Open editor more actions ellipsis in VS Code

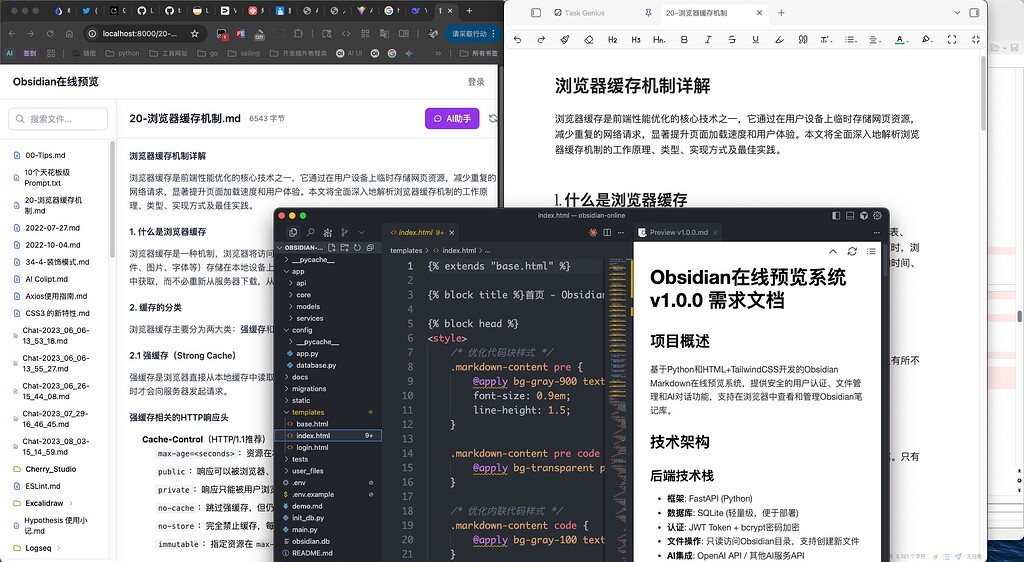pos(621,232)
